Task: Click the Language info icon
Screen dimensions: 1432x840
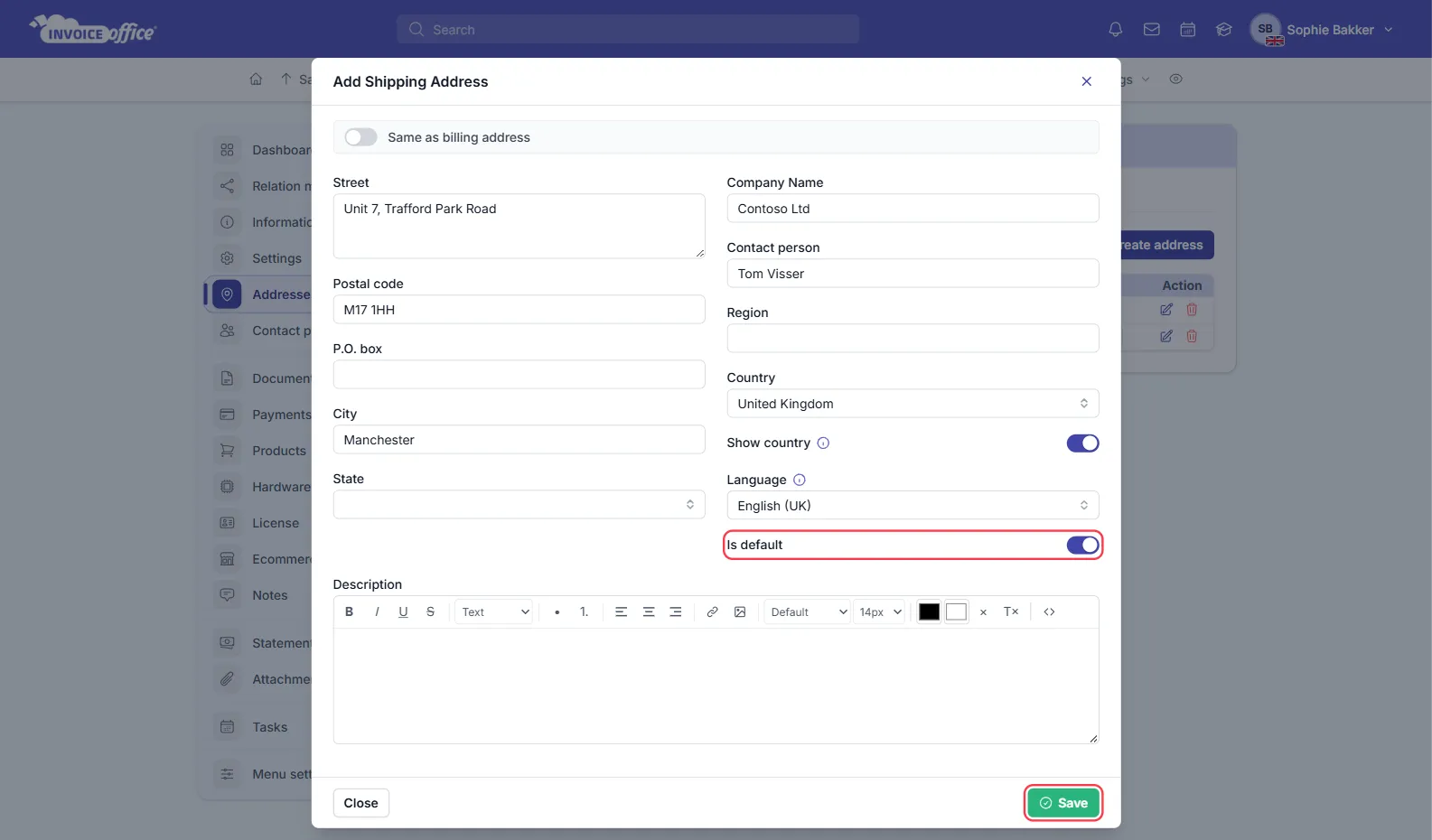Action: 799,481
